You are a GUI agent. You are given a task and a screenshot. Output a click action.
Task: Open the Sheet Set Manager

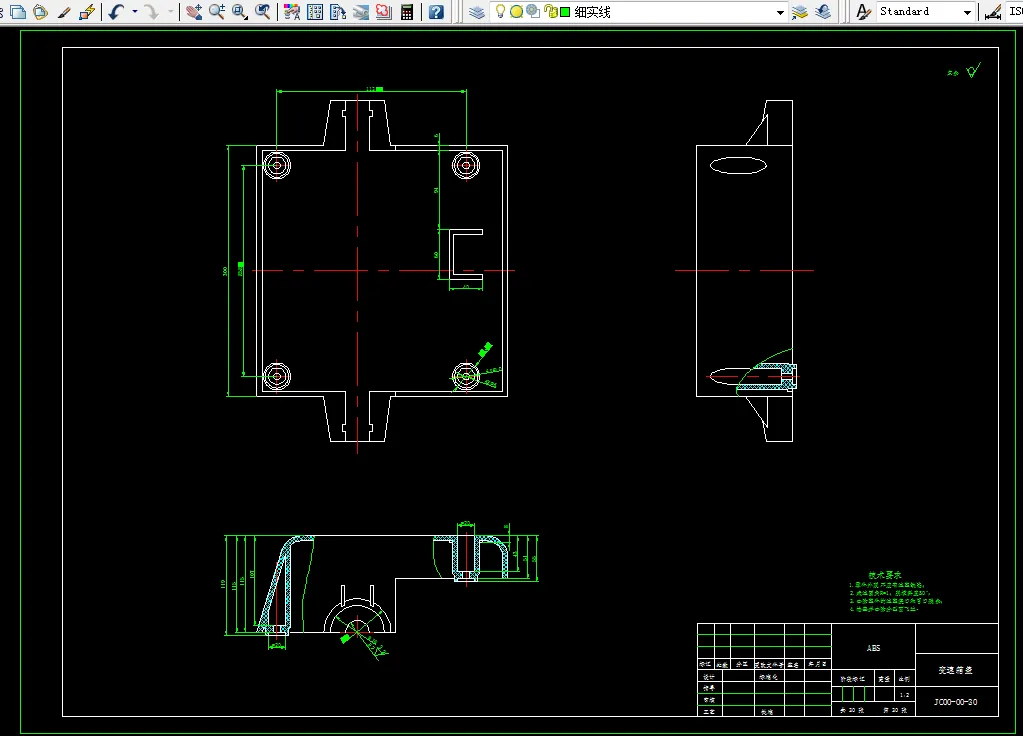(x=360, y=12)
